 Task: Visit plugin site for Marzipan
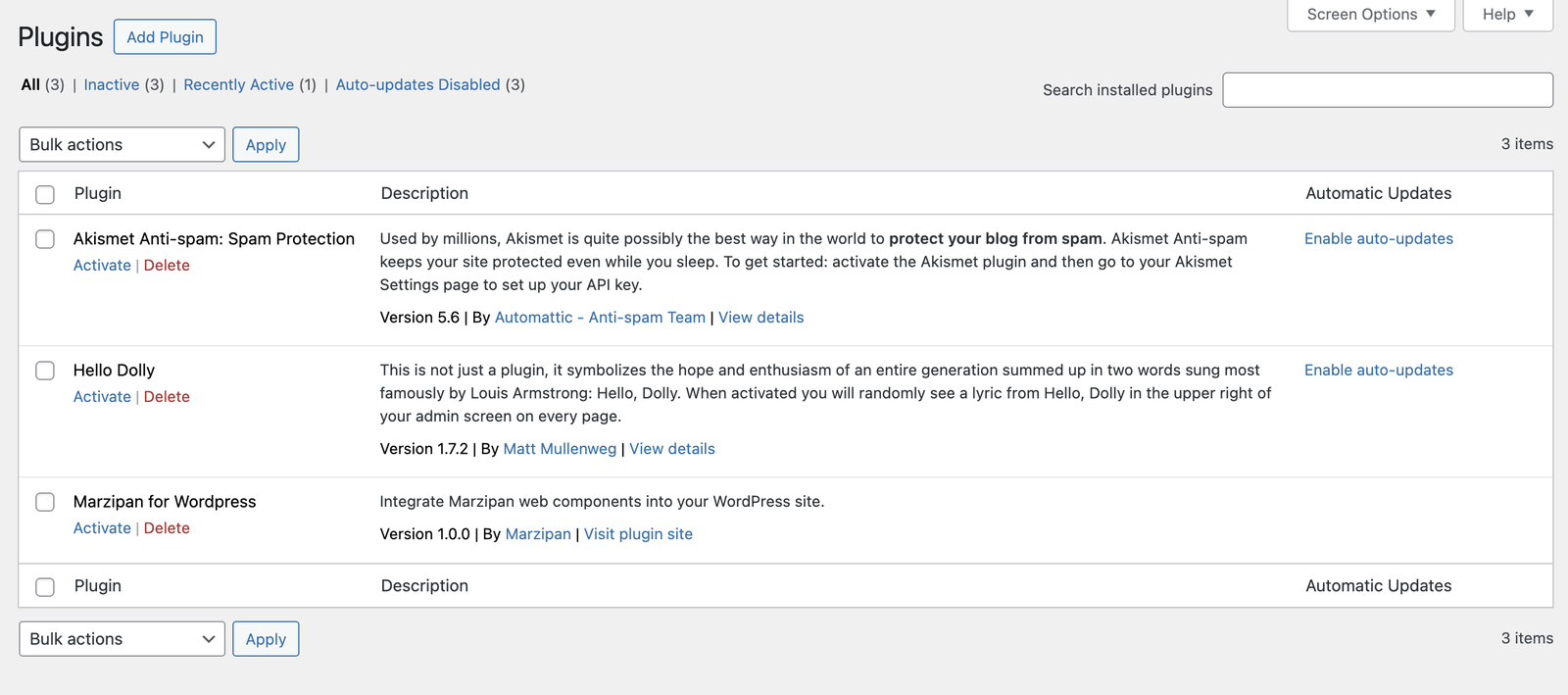tap(638, 534)
